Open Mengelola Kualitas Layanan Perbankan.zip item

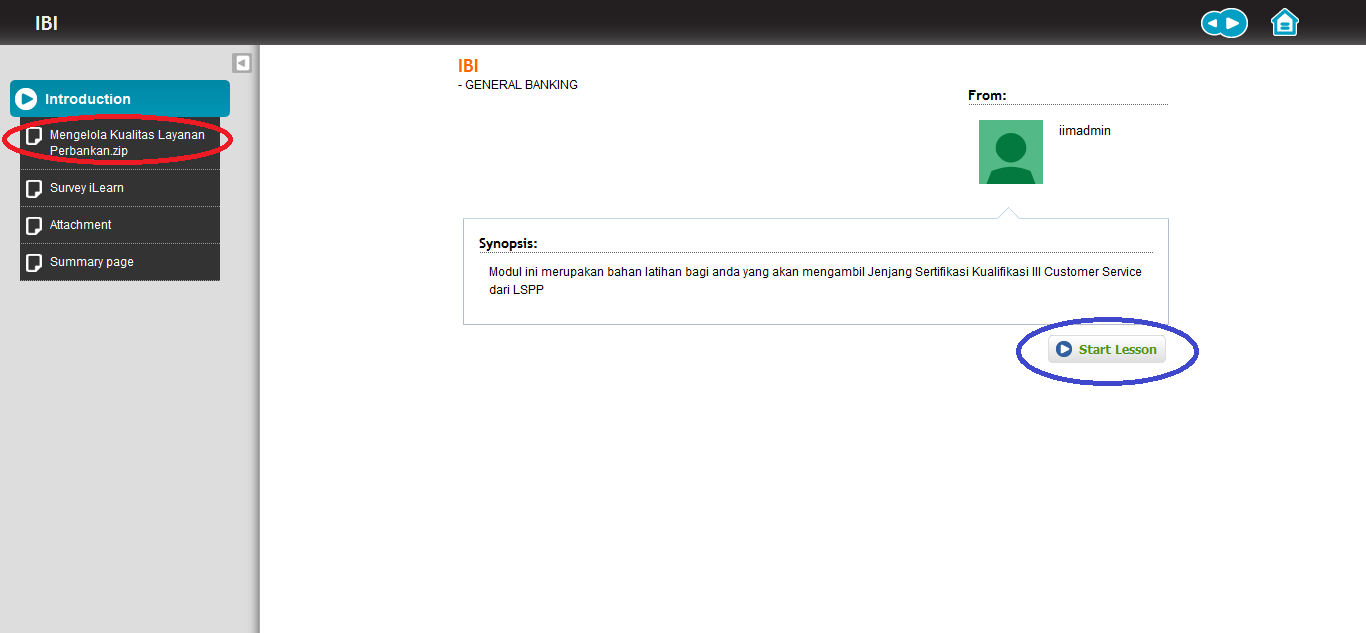pyautogui.click(x=120, y=143)
